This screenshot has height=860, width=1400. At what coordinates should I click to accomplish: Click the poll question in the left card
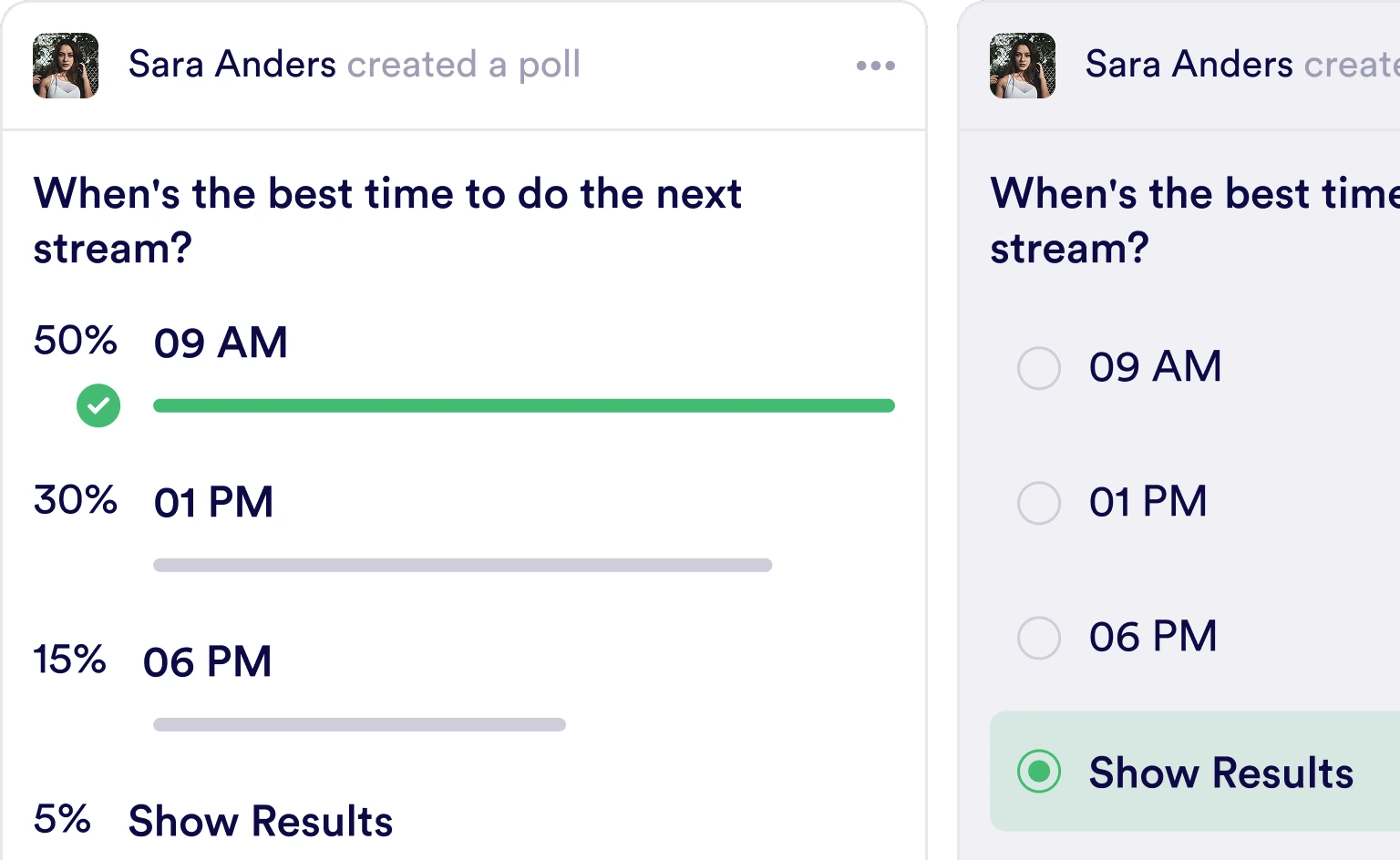[x=387, y=220]
